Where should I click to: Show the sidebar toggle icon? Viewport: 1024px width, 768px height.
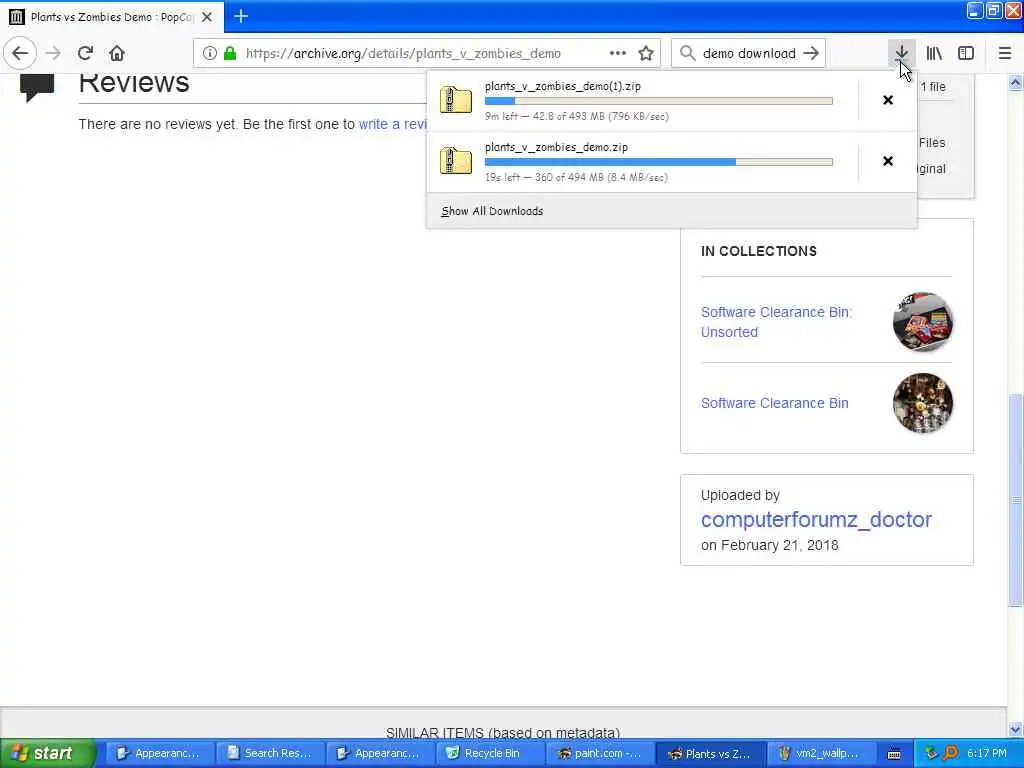point(966,54)
